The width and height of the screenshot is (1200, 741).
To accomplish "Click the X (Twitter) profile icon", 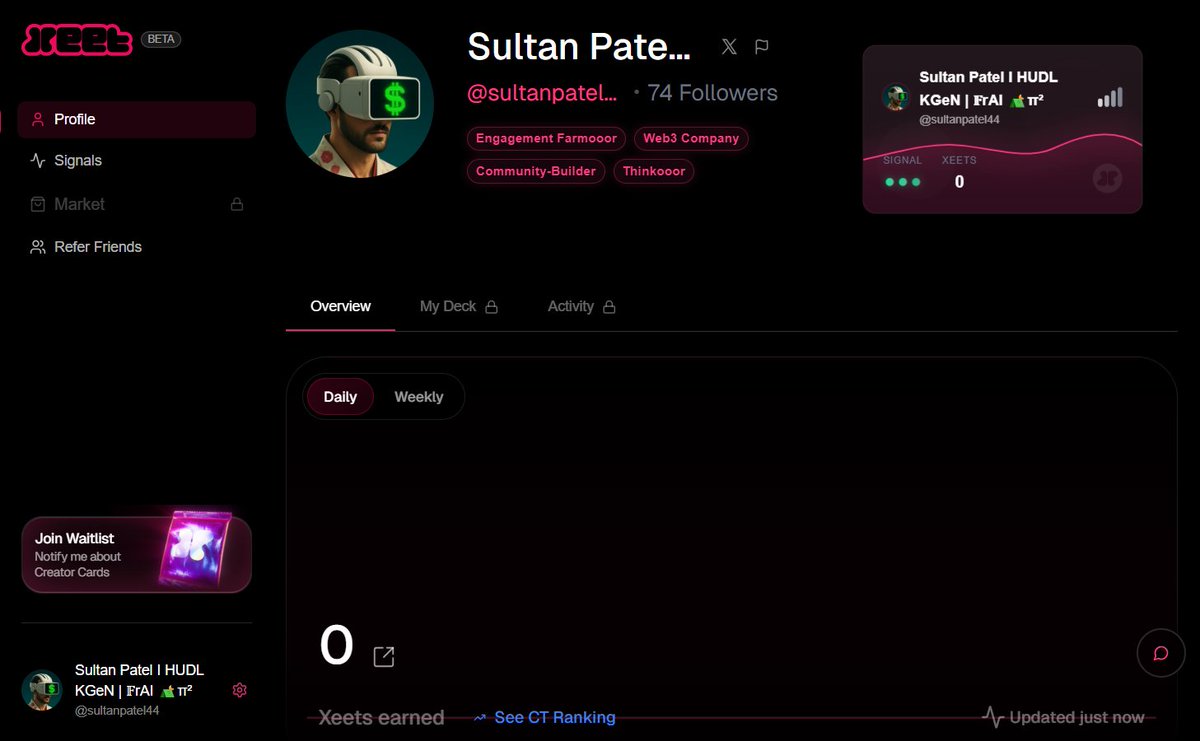I will coord(729,46).
